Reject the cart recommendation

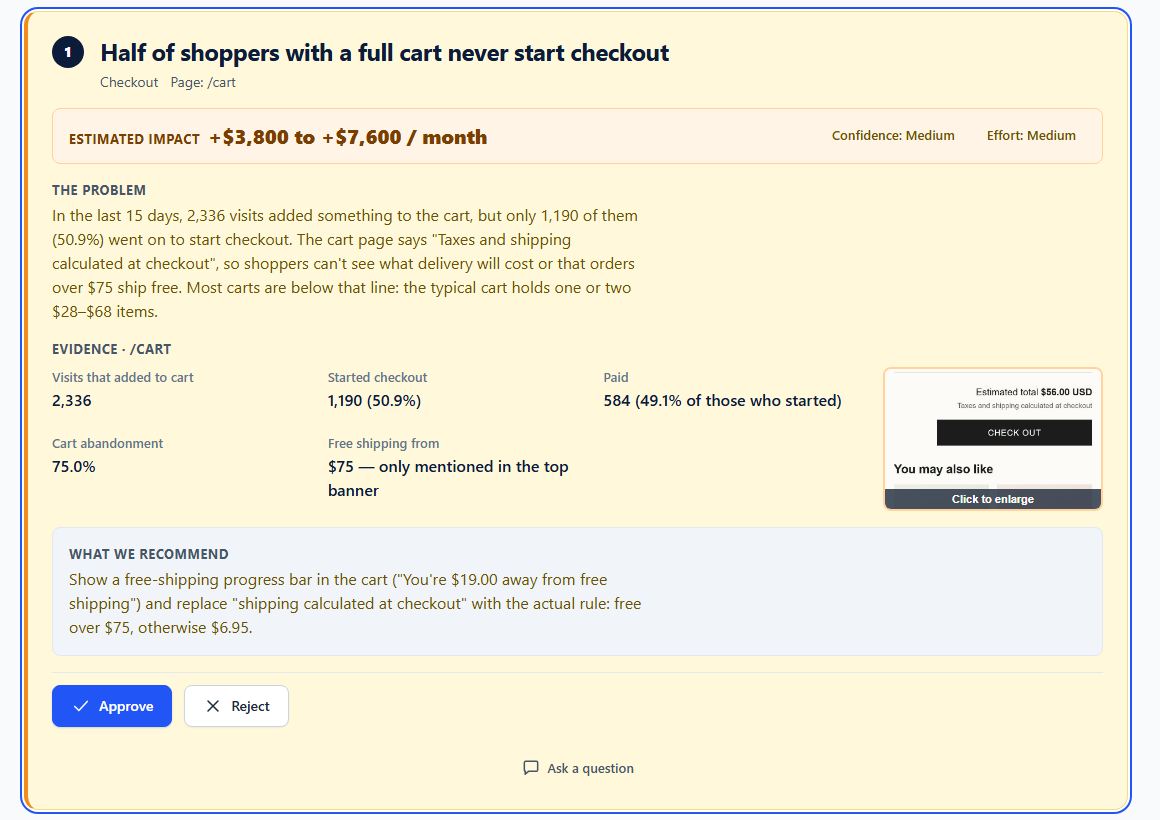[x=236, y=706]
